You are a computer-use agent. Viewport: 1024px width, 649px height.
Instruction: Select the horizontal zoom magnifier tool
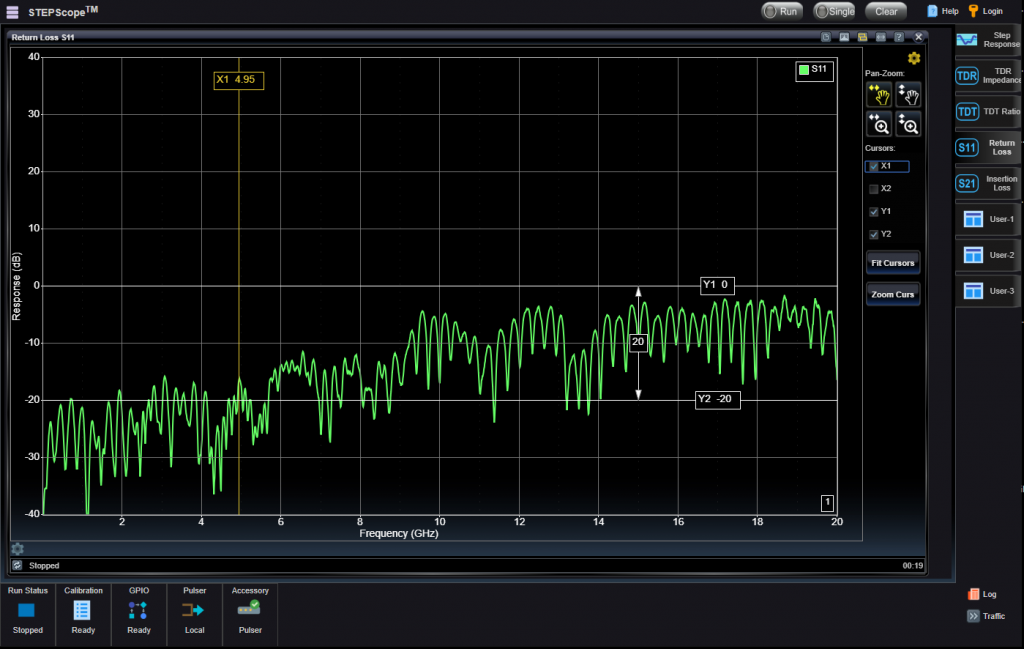pos(879,124)
